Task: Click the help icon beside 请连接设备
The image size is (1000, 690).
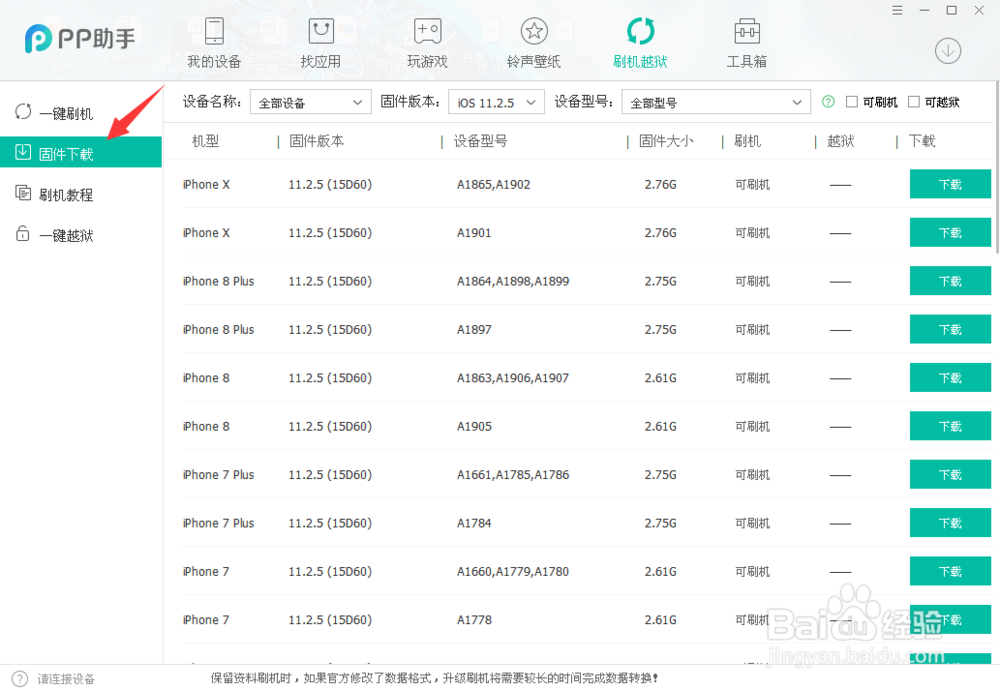Action: point(20,679)
